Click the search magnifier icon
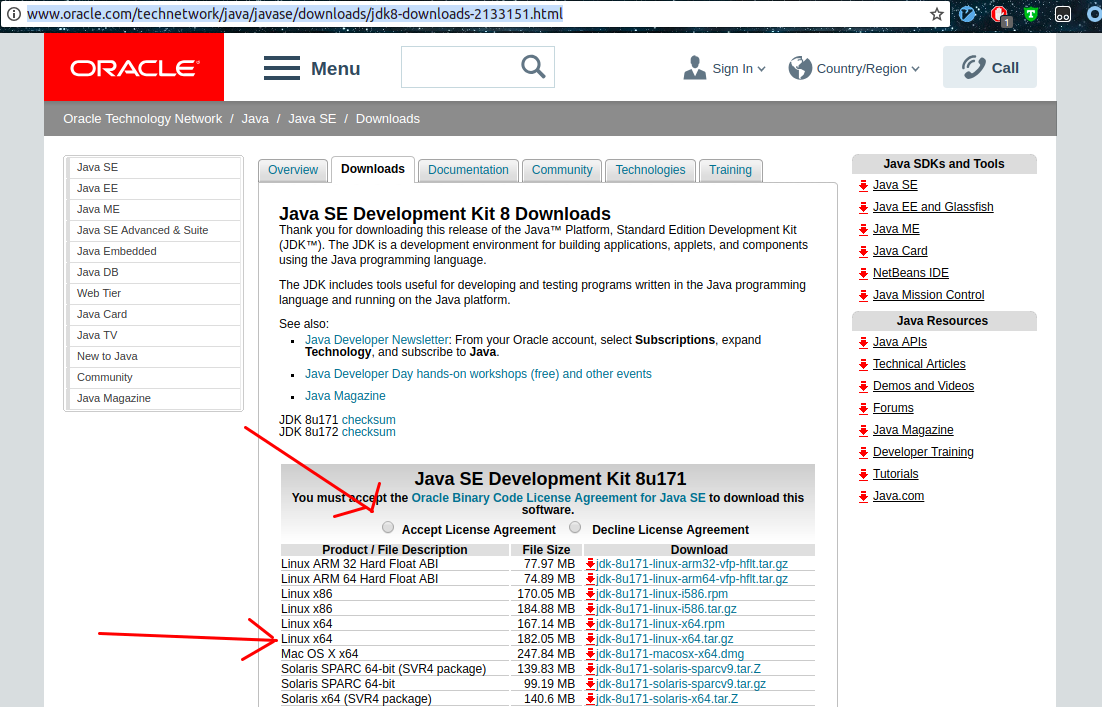The width and height of the screenshot is (1102, 707). [x=533, y=67]
